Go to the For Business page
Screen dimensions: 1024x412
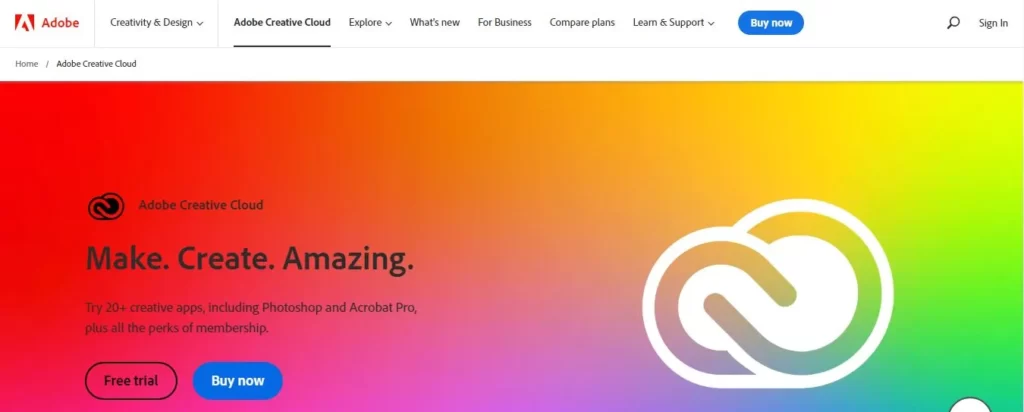pyautogui.click(x=504, y=23)
